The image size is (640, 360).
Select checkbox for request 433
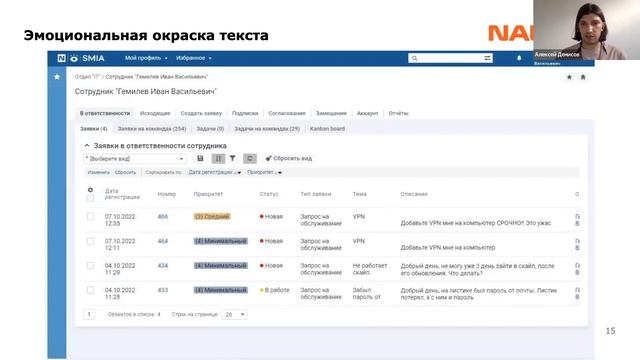[x=90, y=290]
